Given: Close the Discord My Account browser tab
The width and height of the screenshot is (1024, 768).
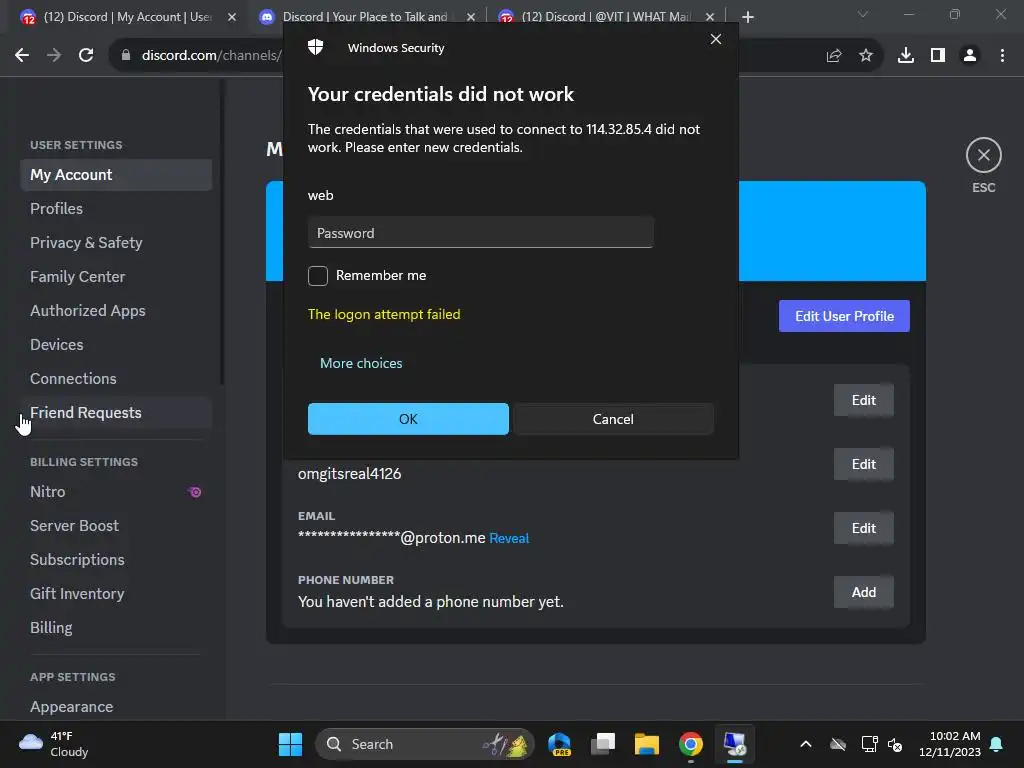Looking at the screenshot, I should point(232,17).
